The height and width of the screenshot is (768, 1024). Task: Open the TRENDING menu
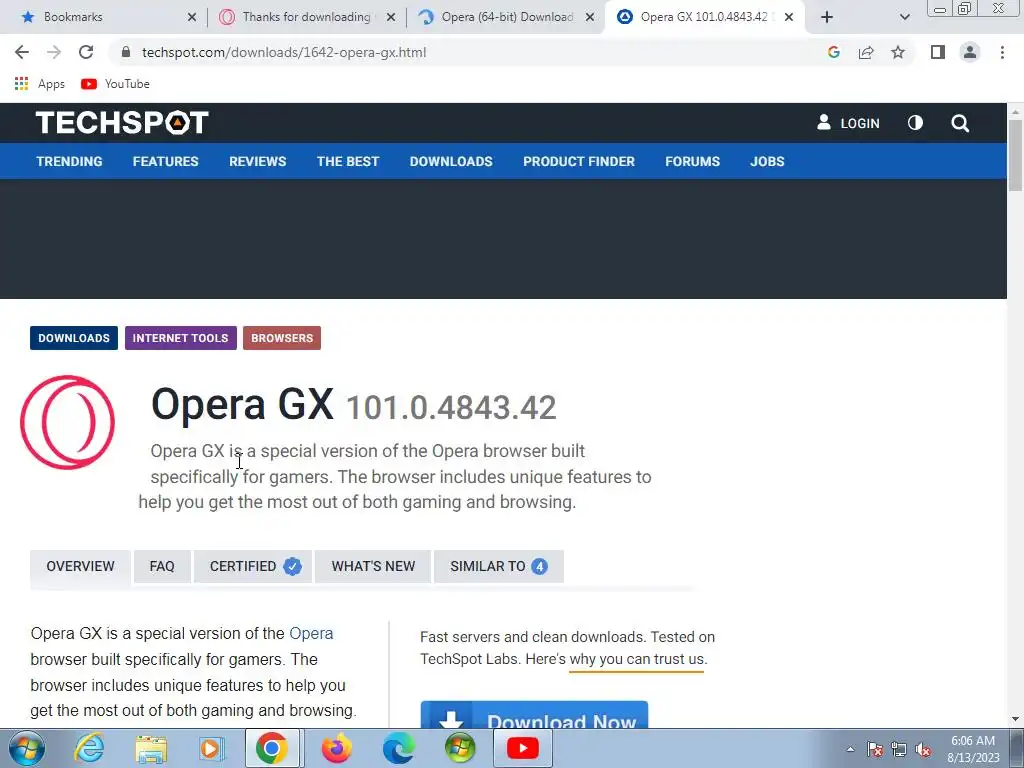tap(69, 161)
